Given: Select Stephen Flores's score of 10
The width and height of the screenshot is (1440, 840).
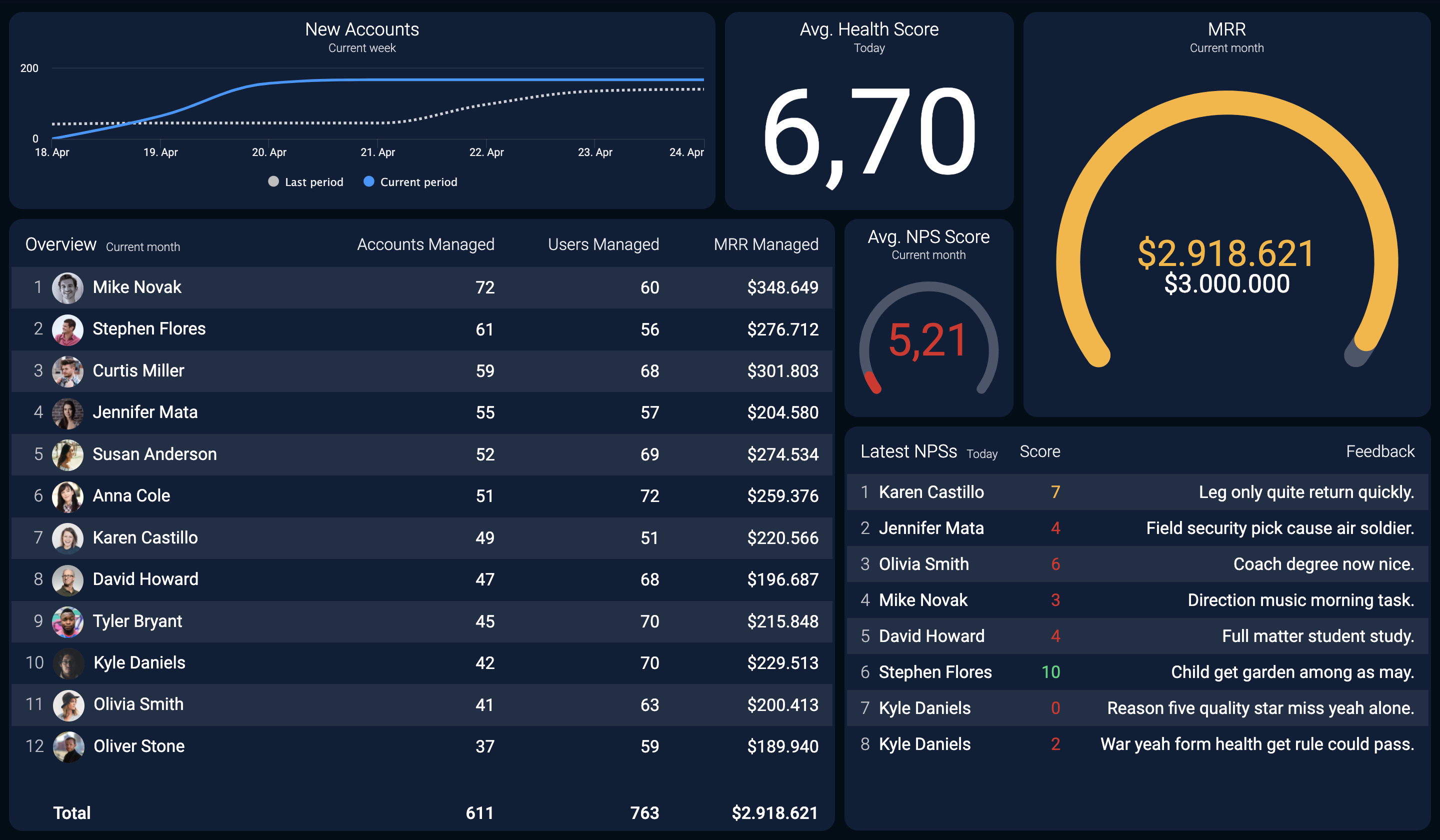Looking at the screenshot, I should point(1050,672).
